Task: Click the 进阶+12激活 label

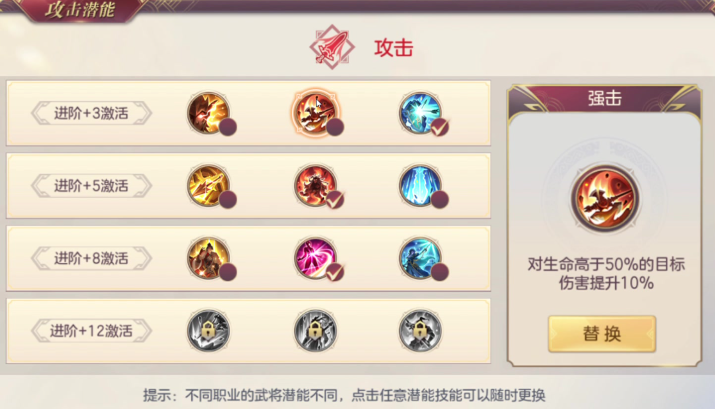Action: (x=91, y=331)
